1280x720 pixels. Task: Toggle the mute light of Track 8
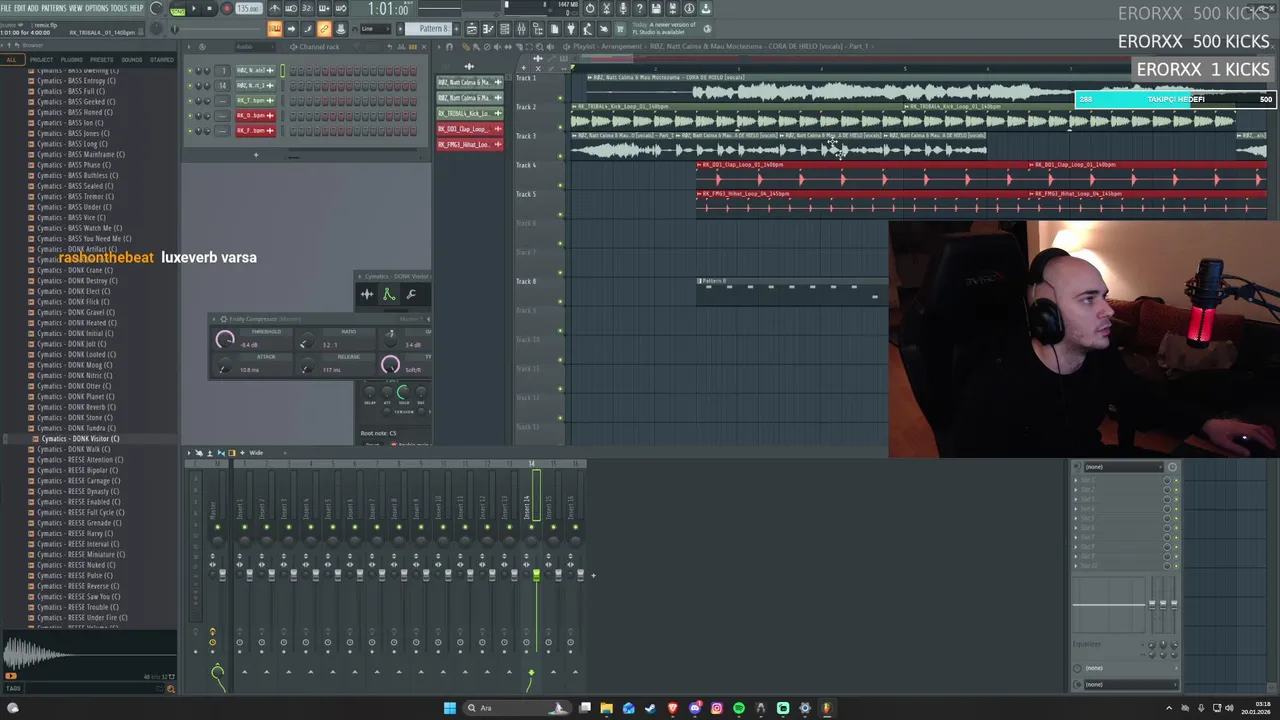560,301
